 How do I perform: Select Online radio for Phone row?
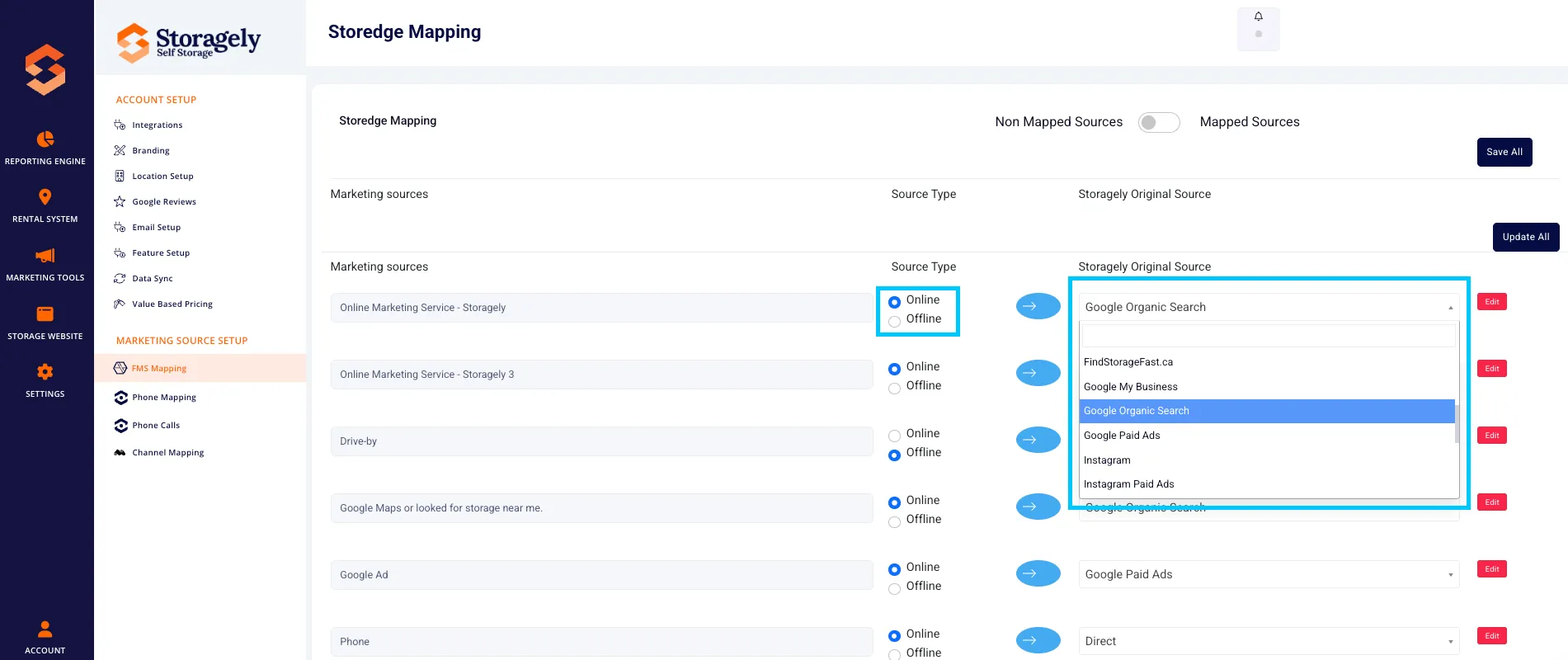tap(894, 636)
